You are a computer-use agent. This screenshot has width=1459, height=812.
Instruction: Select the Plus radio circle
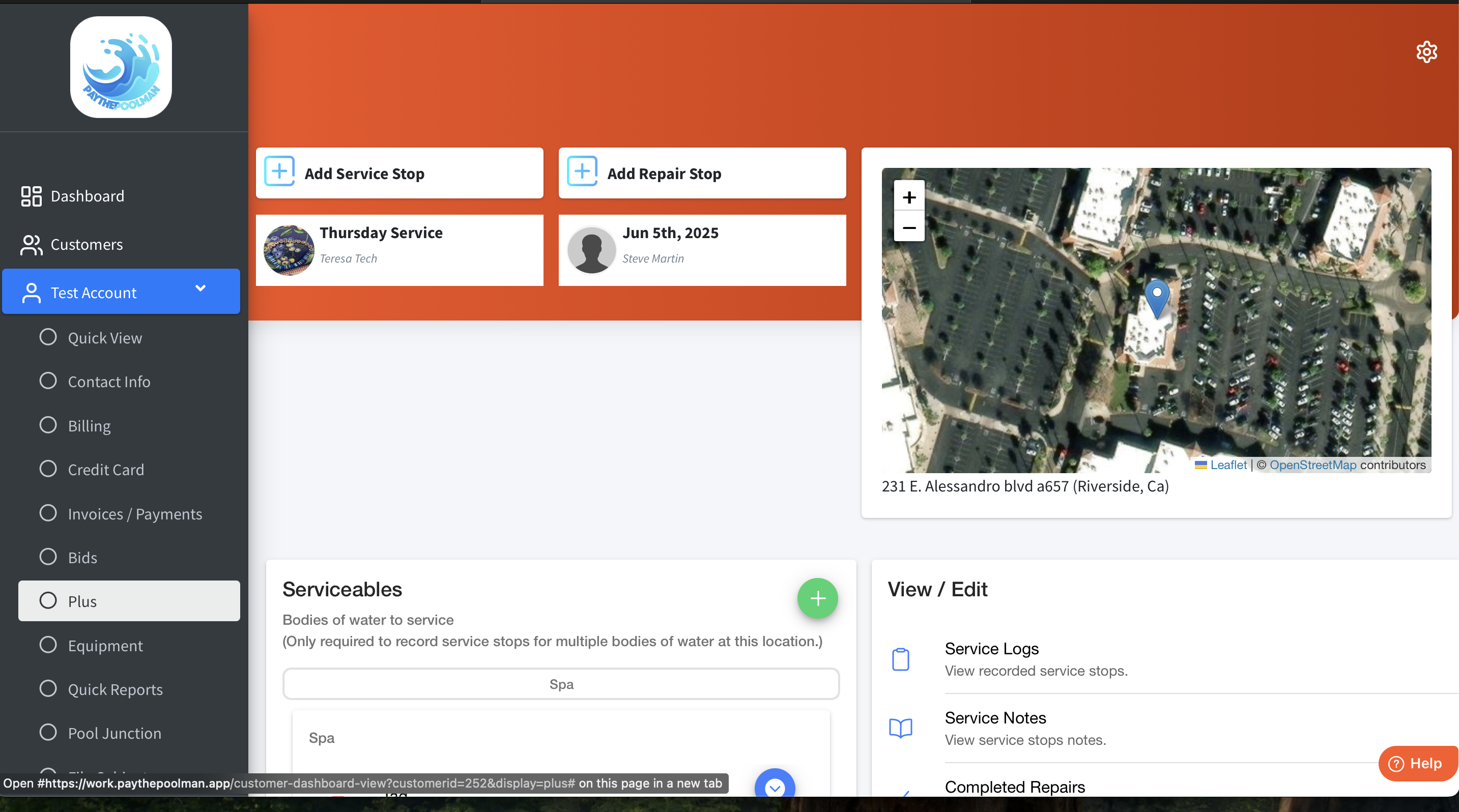(x=48, y=601)
